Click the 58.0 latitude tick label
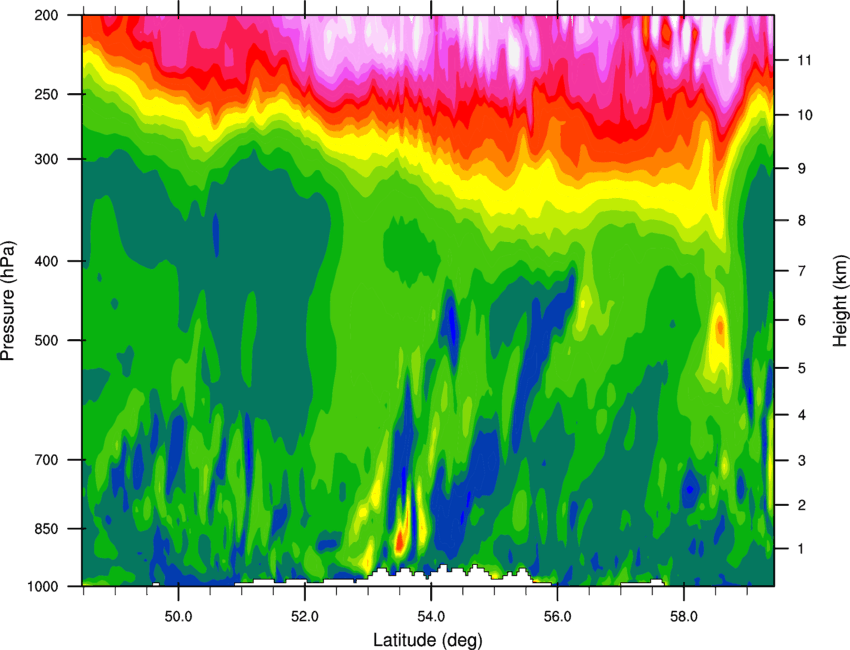Image resolution: width=850 pixels, height=650 pixels. [x=684, y=616]
